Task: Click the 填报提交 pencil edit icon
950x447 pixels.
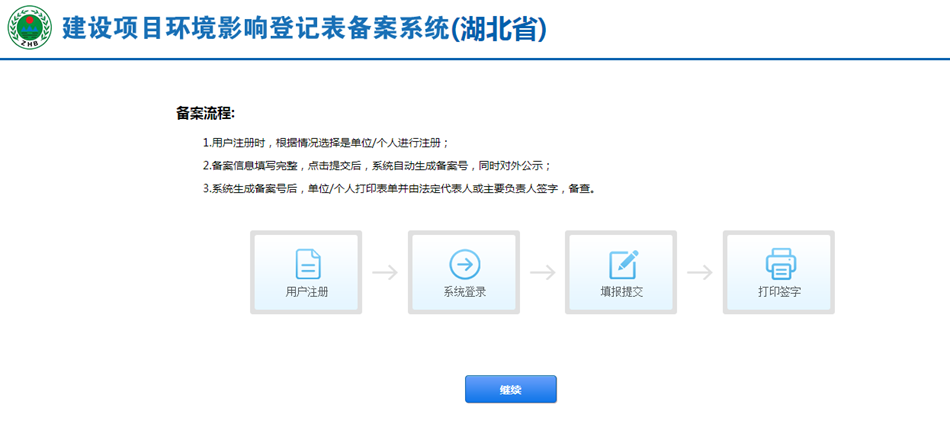Action: (622, 263)
